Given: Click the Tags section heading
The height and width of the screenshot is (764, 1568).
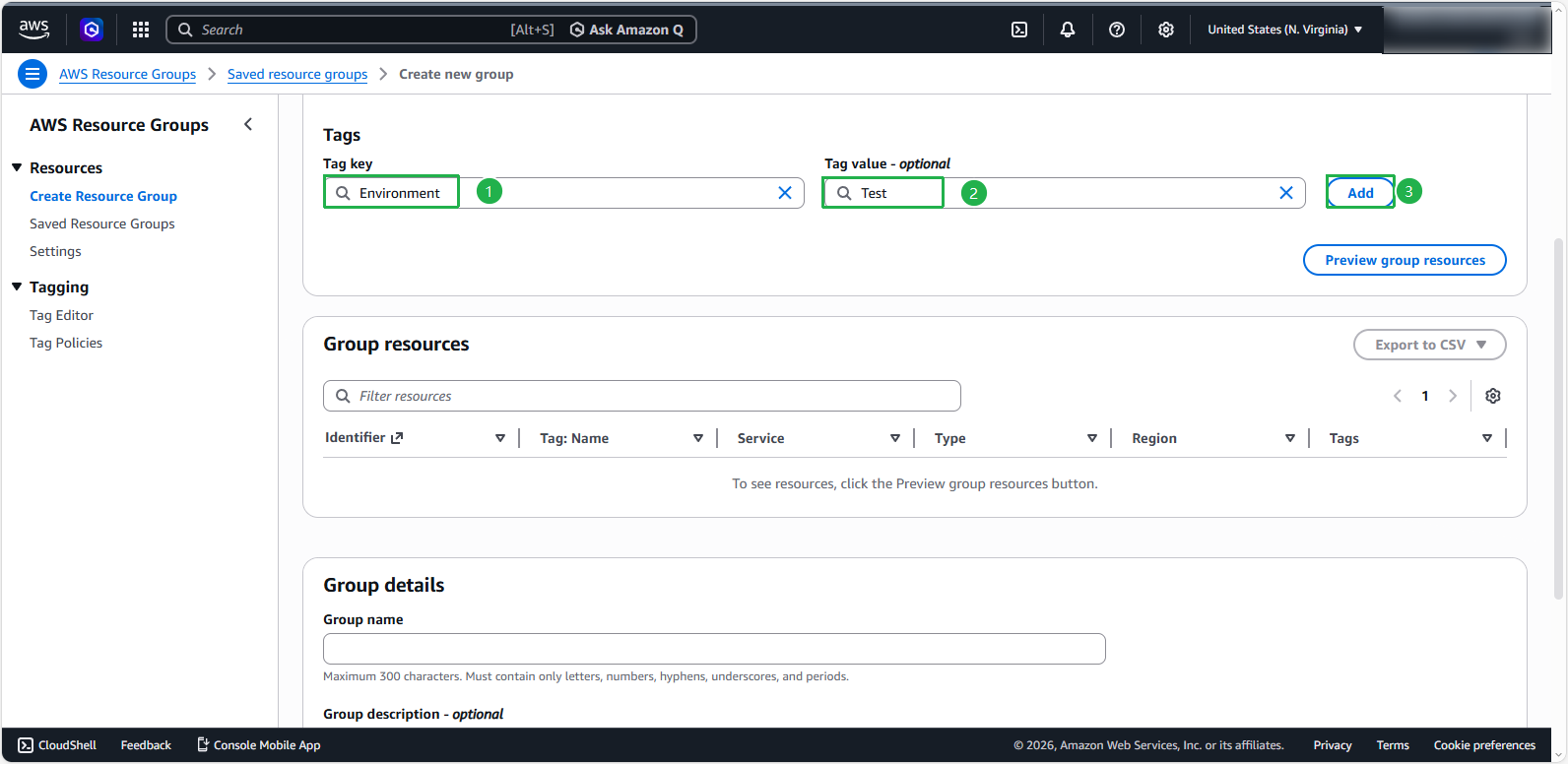Looking at the screenshot, I should pyautogui.click(x=342, y=135).
